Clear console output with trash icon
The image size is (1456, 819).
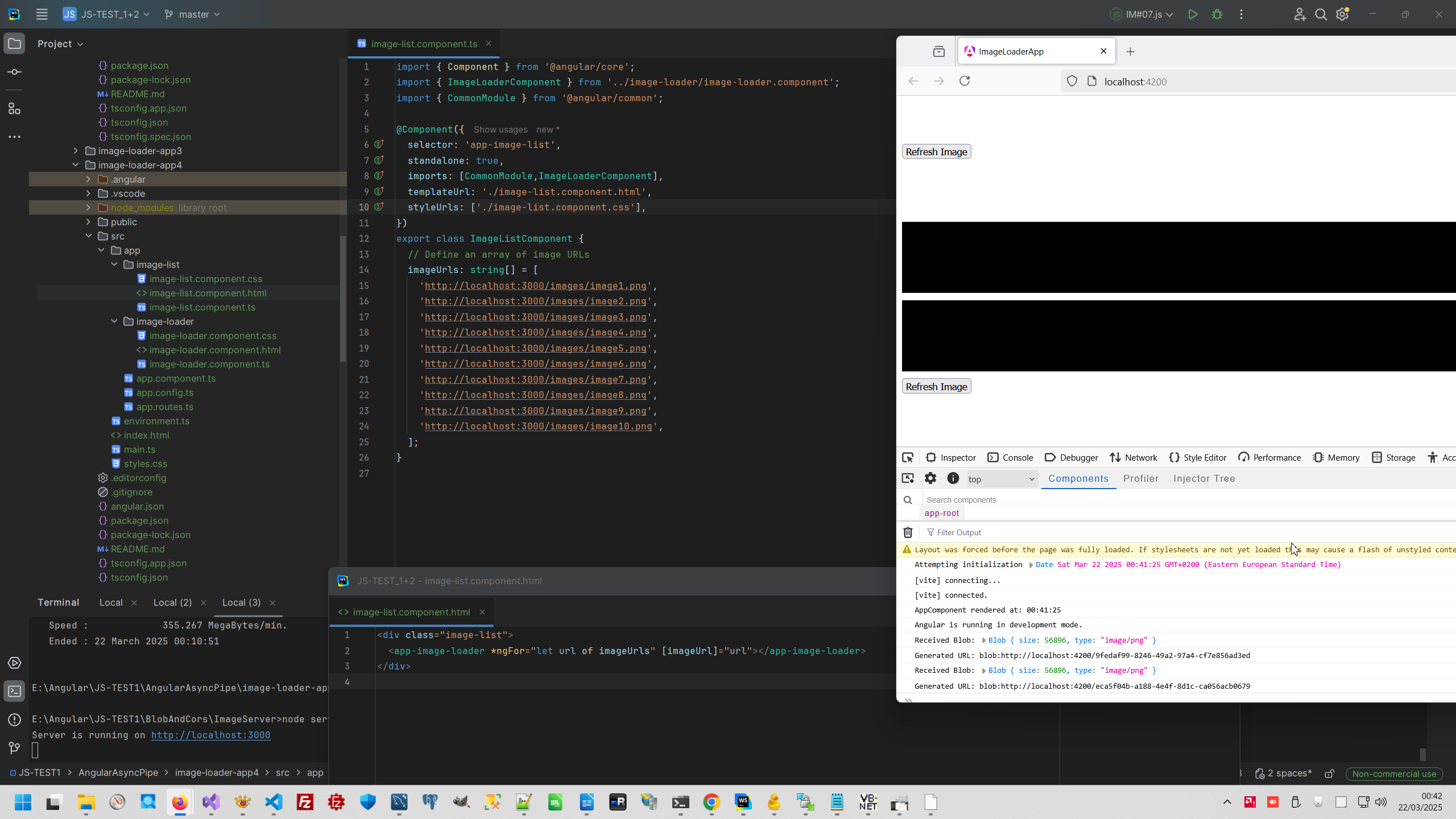pos(908,532)
